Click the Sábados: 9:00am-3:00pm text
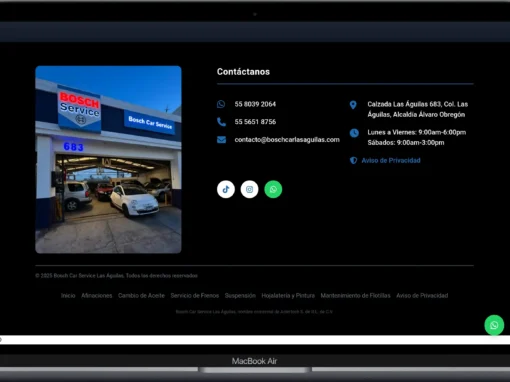 coord(406,143)
